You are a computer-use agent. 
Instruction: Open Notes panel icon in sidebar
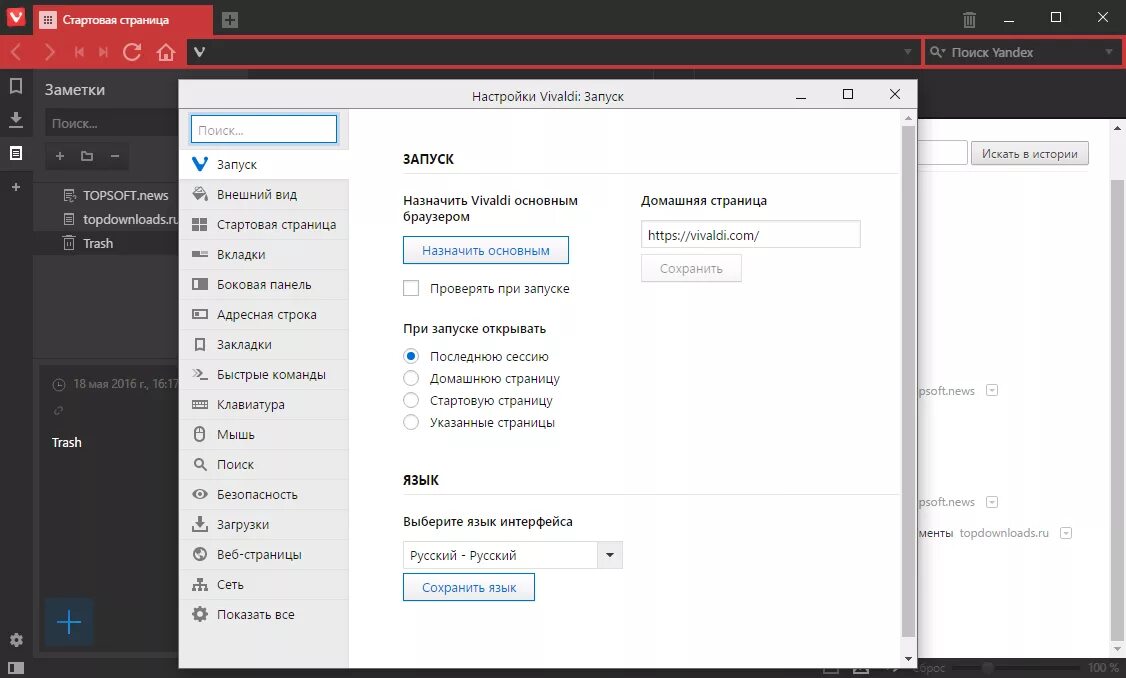pyautogui.click(x=16, y=153)
